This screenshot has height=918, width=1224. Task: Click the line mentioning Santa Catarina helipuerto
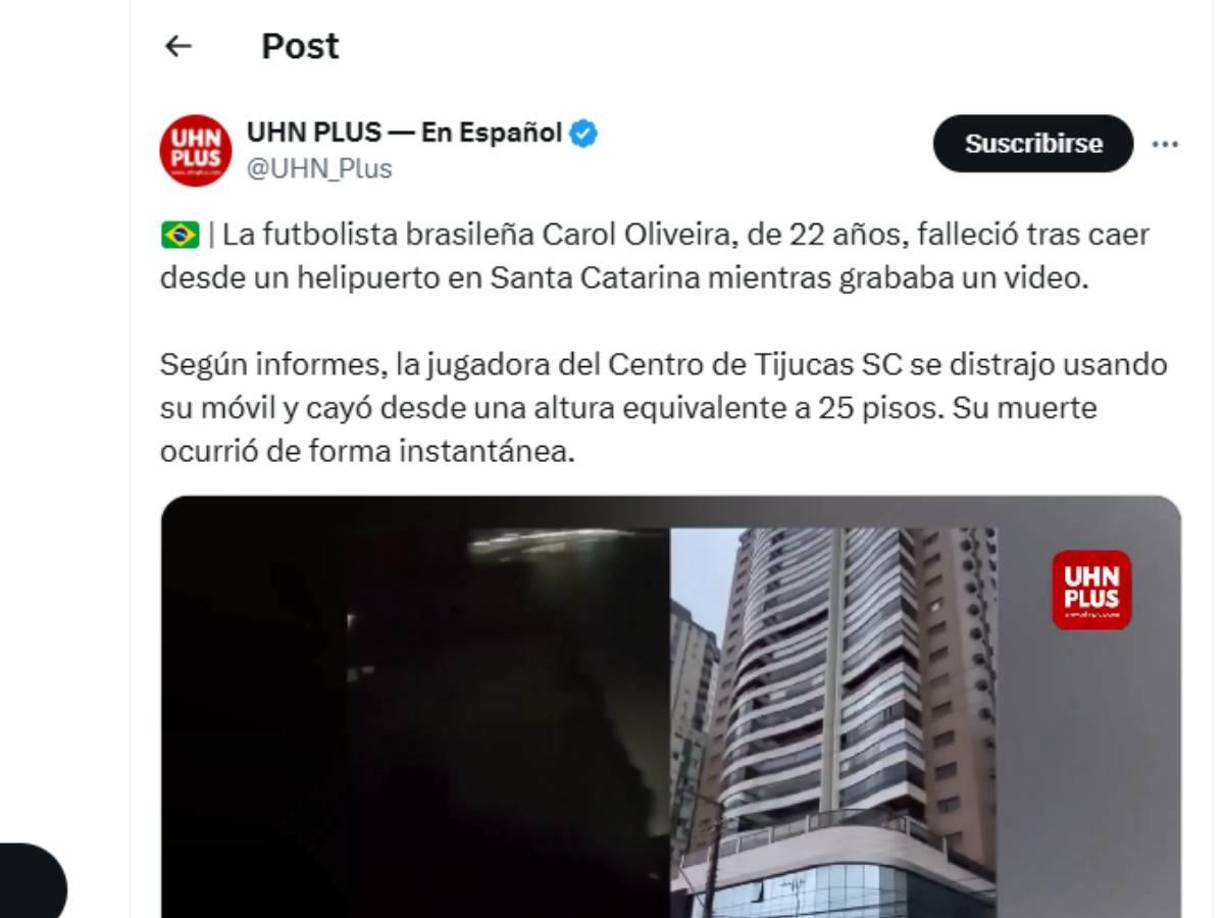pyautogui.click(x=624, y=278)
